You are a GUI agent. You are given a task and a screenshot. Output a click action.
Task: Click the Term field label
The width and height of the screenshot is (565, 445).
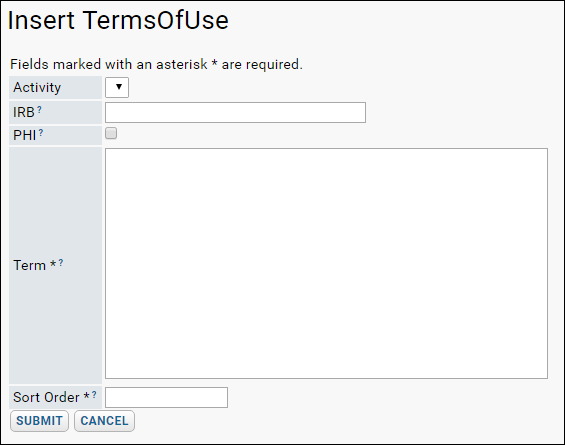30,266
